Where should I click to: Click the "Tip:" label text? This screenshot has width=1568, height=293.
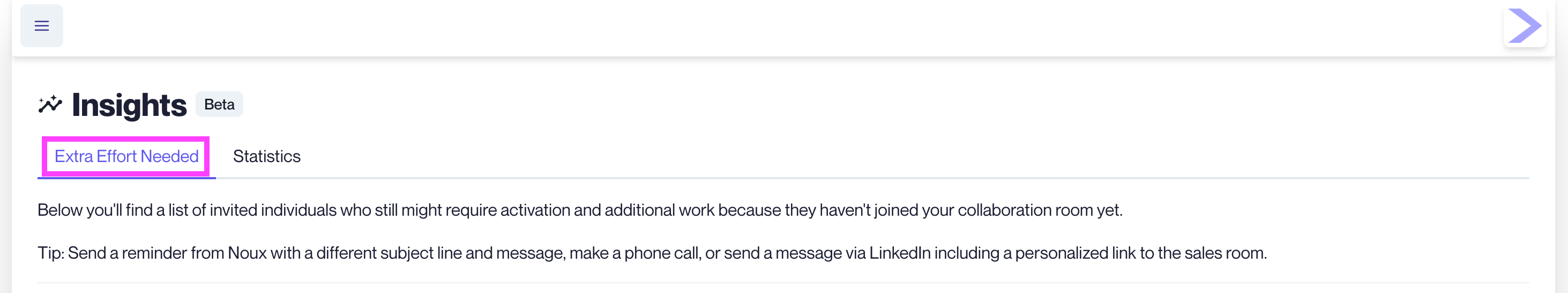[x=51, y=253]
